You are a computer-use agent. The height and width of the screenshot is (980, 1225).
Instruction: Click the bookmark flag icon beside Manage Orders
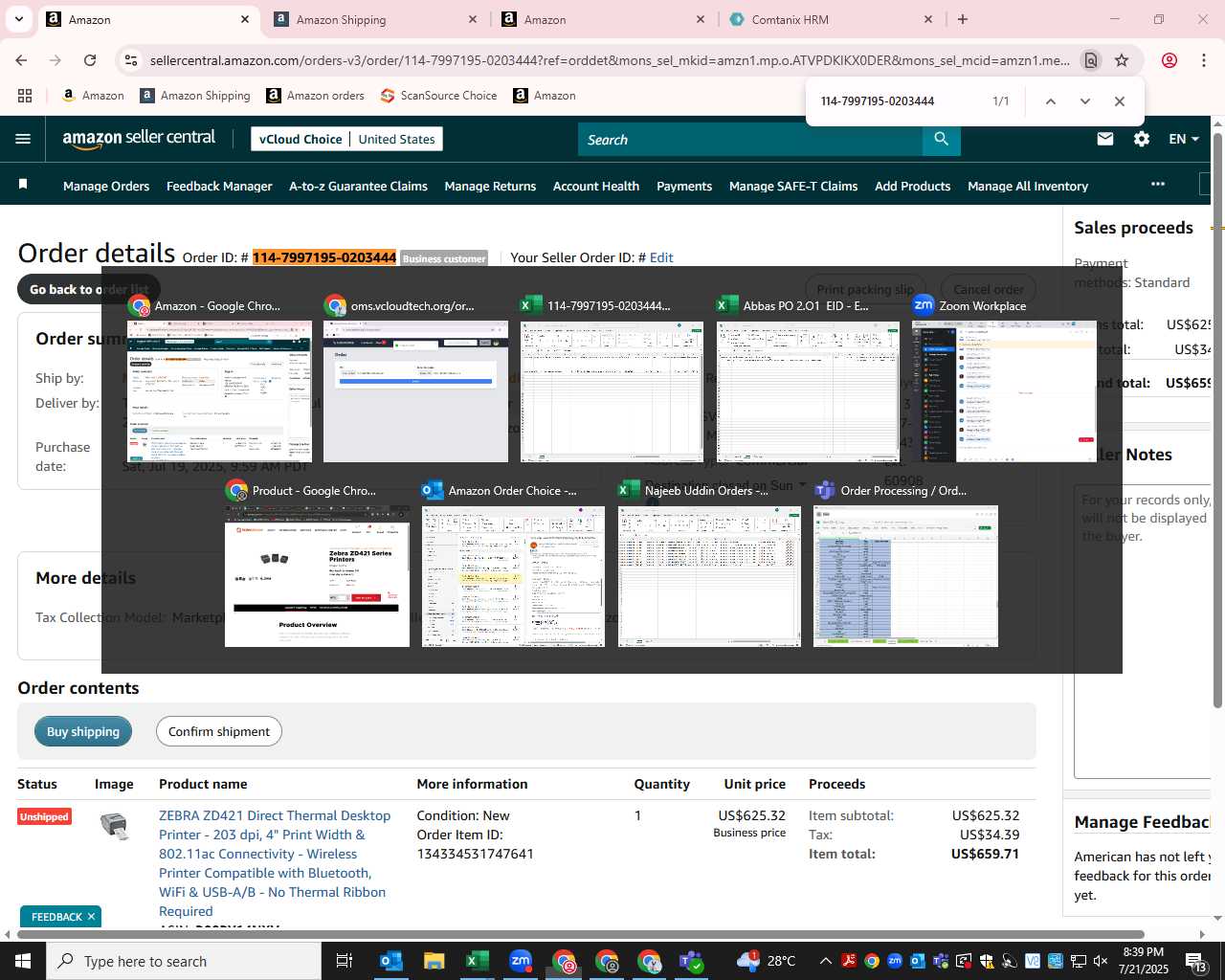(x=23, y=184)
